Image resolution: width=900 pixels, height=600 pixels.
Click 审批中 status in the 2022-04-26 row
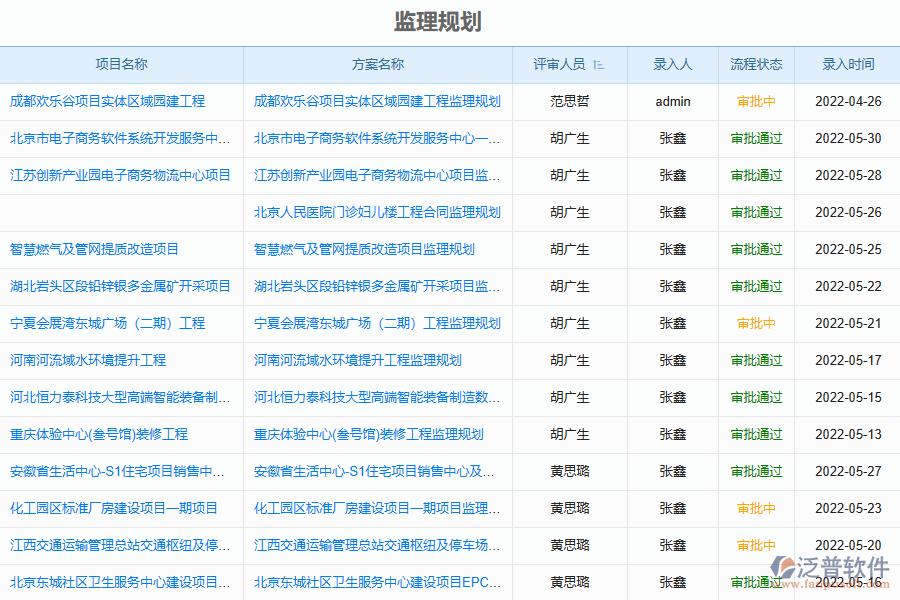(x=756, y=101)
